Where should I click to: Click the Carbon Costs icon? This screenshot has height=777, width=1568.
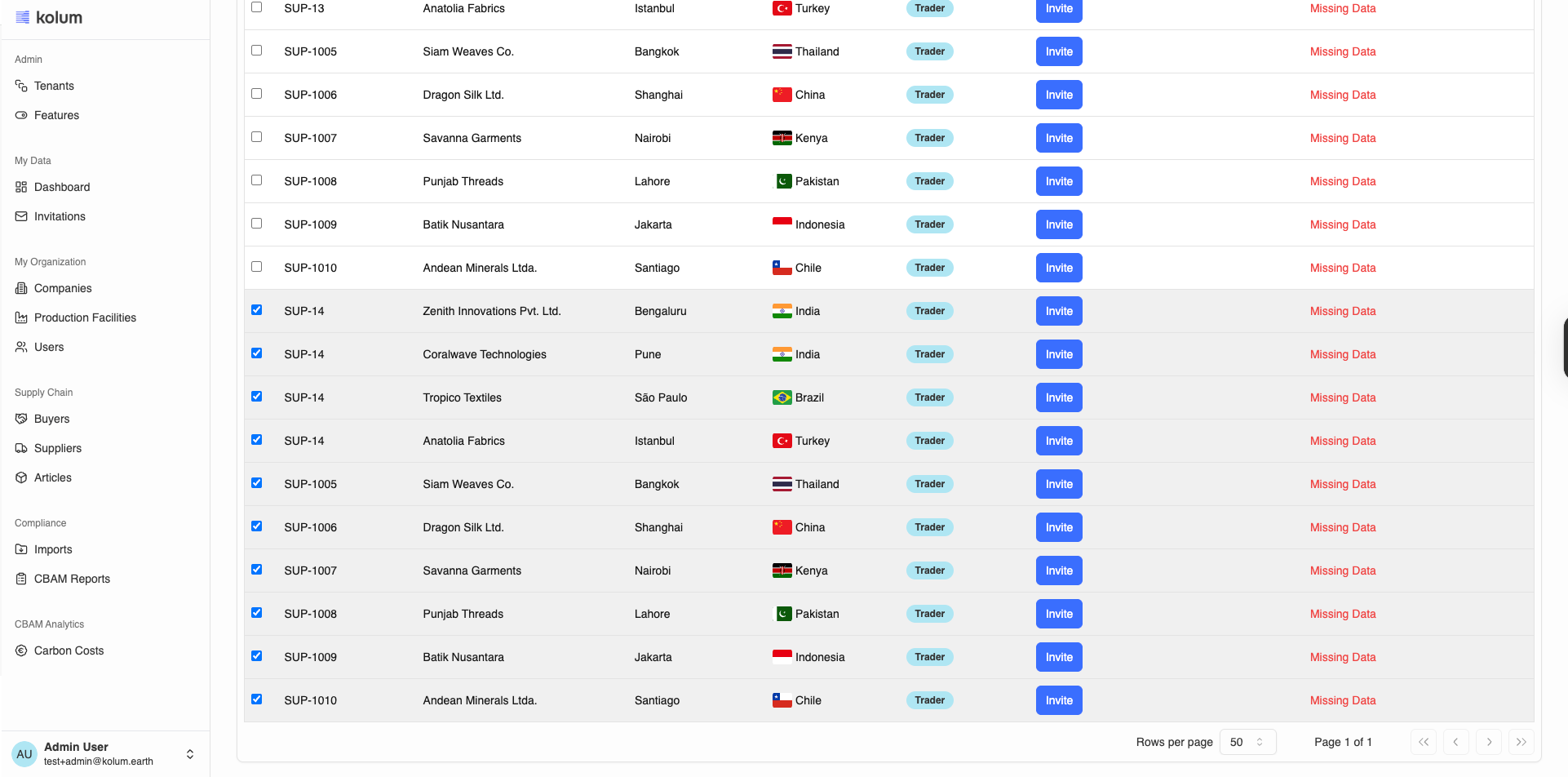(x=21, y=650)
